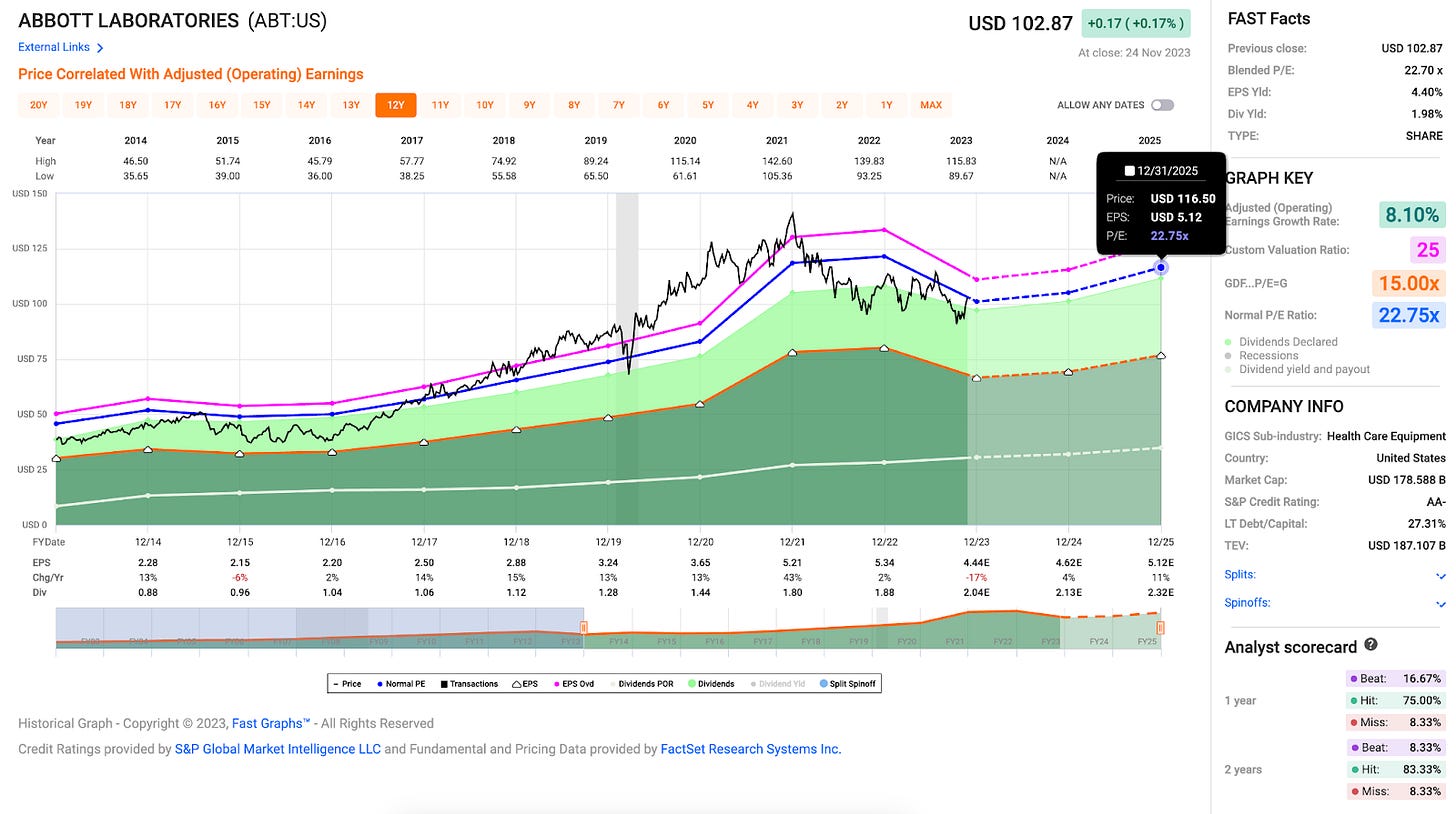Toggle the EPS triangle legend entry
The height and width of the screenshot is (814, 1456).
[524, 684]
